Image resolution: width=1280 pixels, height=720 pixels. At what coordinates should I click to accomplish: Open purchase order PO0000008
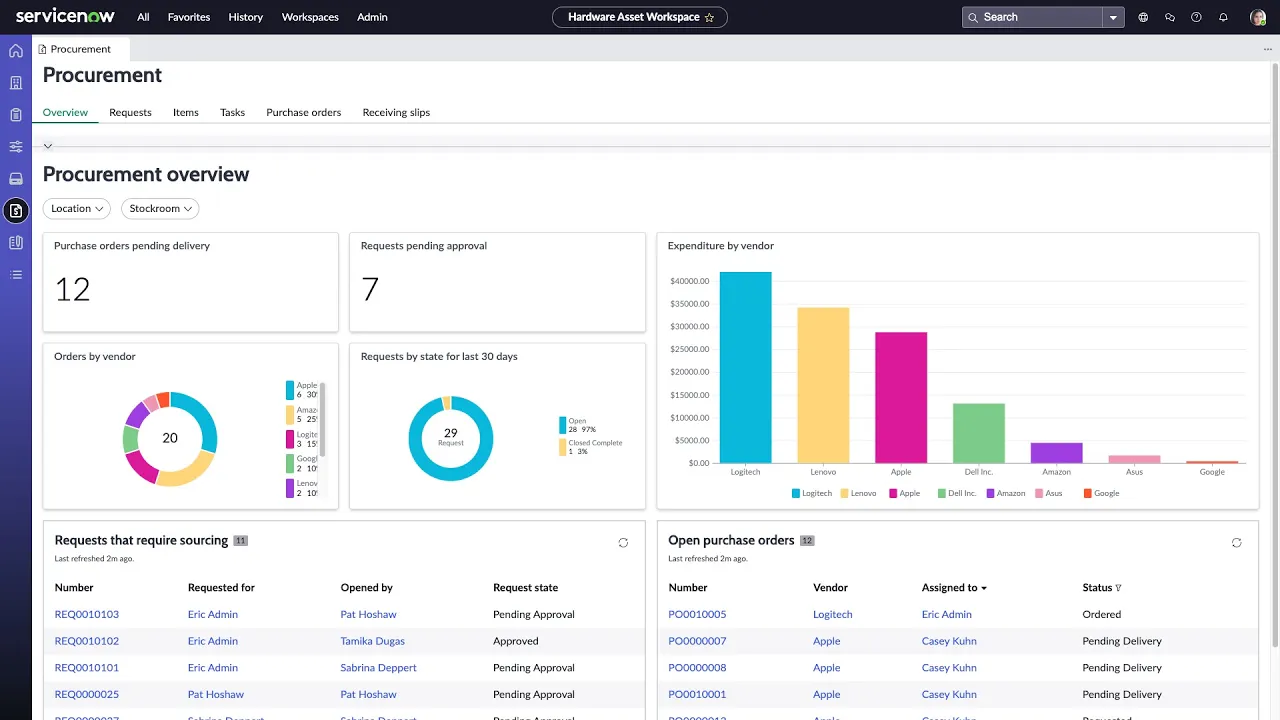697,668
